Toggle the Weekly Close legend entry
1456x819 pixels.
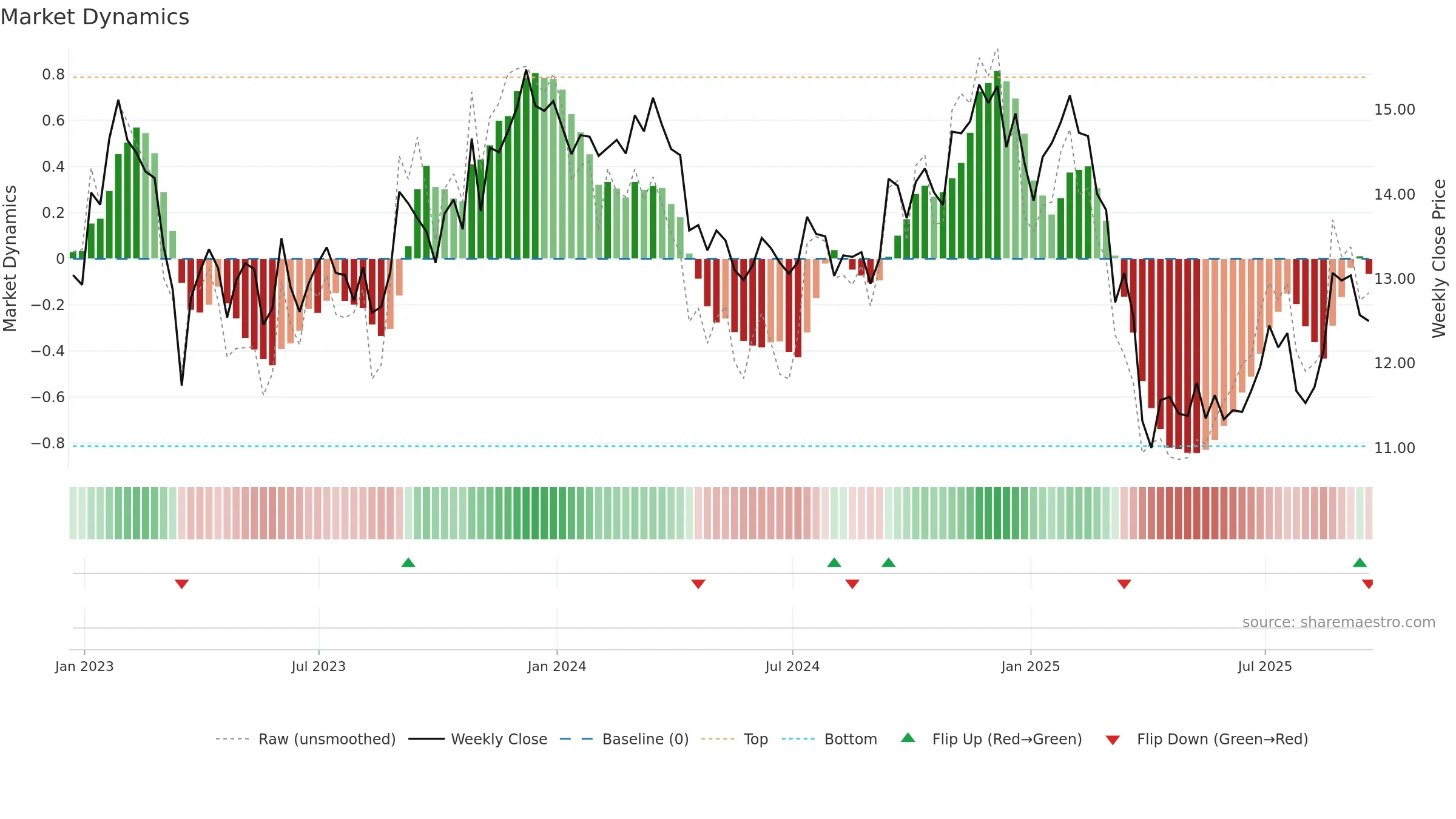(478, 739)
